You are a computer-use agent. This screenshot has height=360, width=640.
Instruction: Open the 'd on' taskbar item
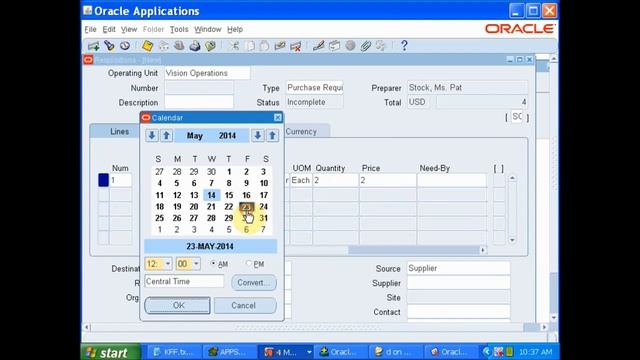click(x=395, y=352)
